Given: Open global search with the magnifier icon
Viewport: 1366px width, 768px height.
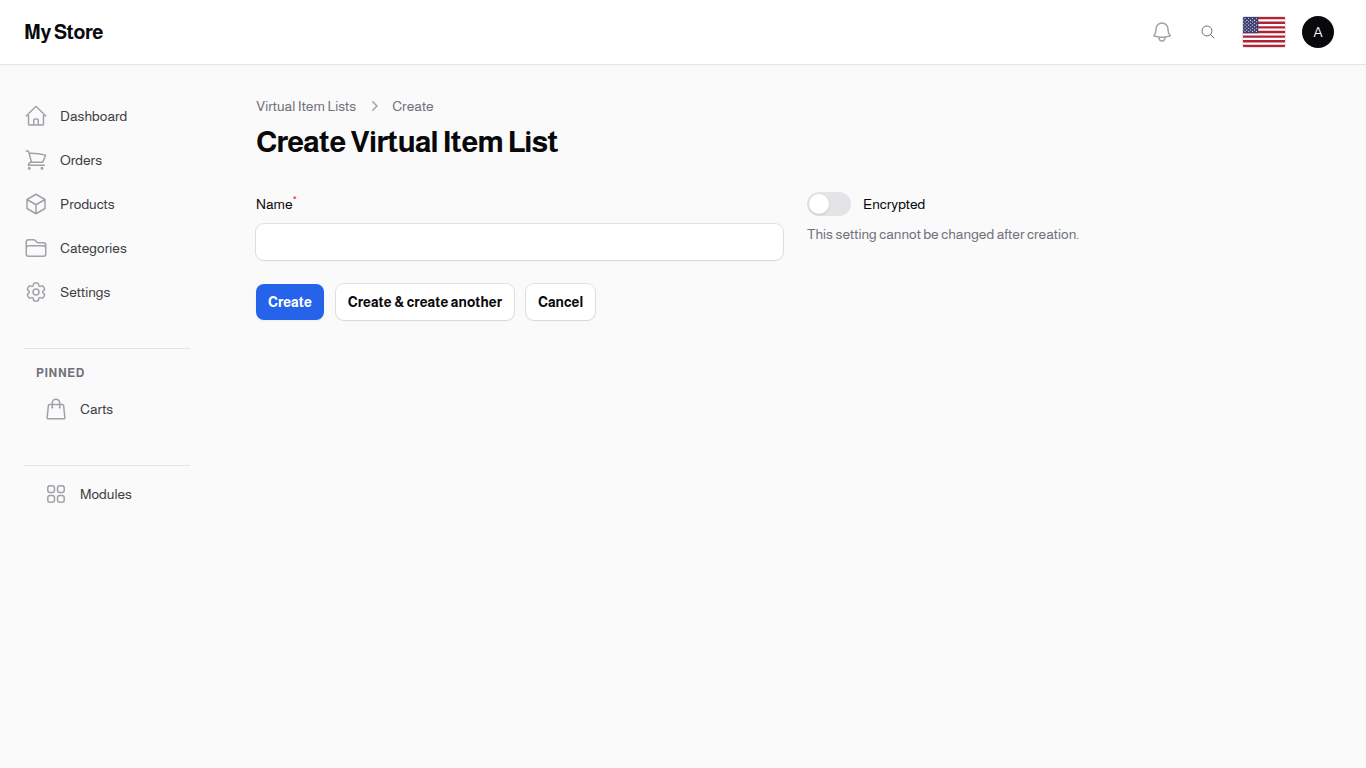Looking at the screenshot, I should tap(1208, 31).
